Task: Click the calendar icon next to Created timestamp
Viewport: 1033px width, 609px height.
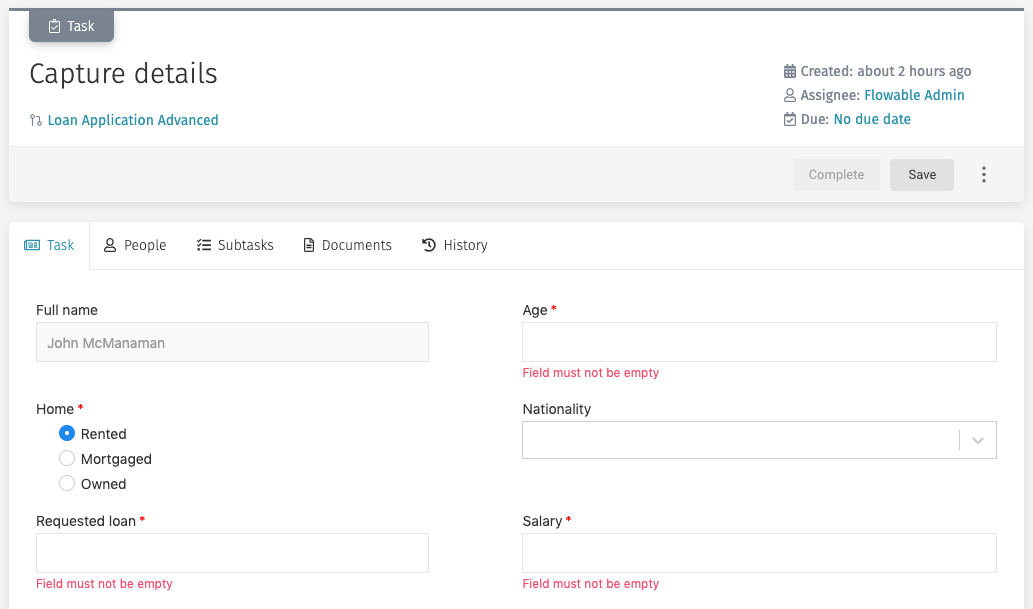Action: click(790, 71)
